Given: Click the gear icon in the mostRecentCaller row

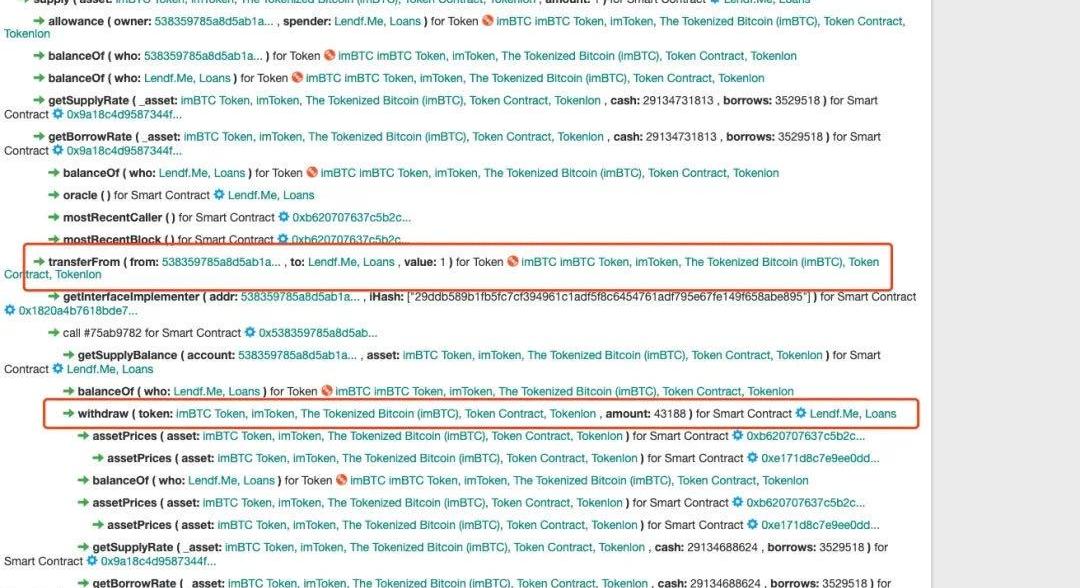Looking at the screenshot, I should click(284, 217).
